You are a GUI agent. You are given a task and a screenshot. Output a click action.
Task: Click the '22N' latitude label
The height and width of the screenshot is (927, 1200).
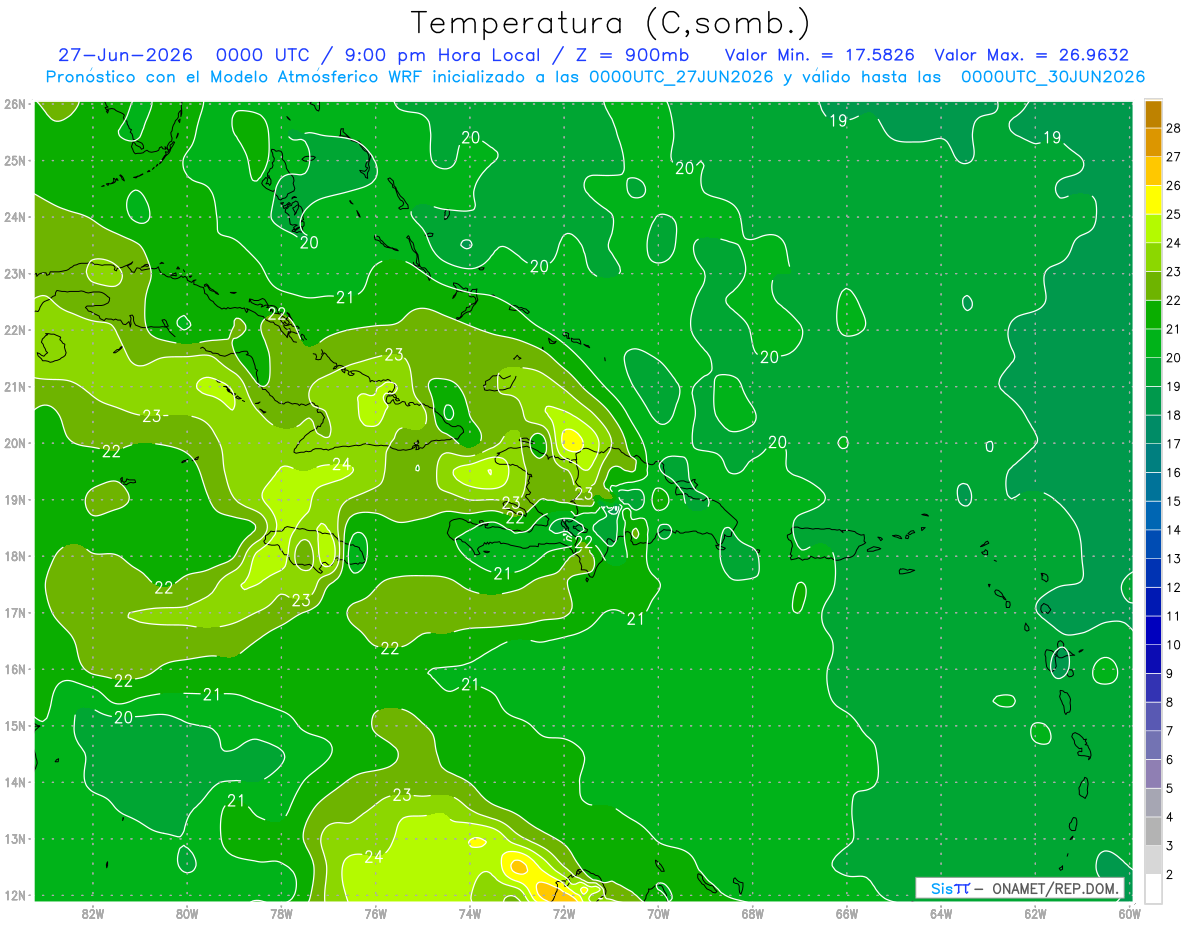[14, 330]
